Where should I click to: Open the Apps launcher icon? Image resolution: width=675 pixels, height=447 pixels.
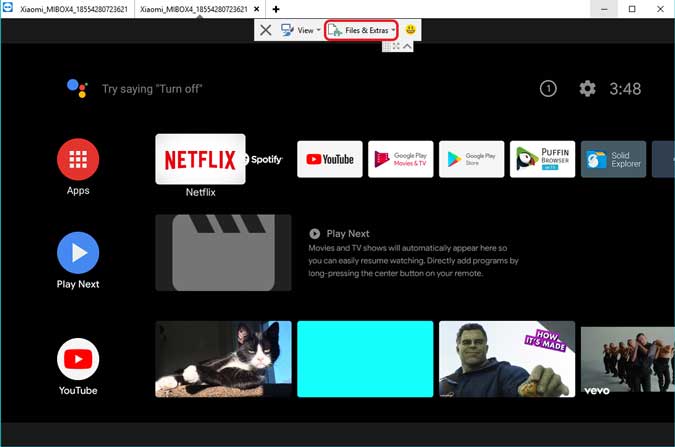[78, 159]
